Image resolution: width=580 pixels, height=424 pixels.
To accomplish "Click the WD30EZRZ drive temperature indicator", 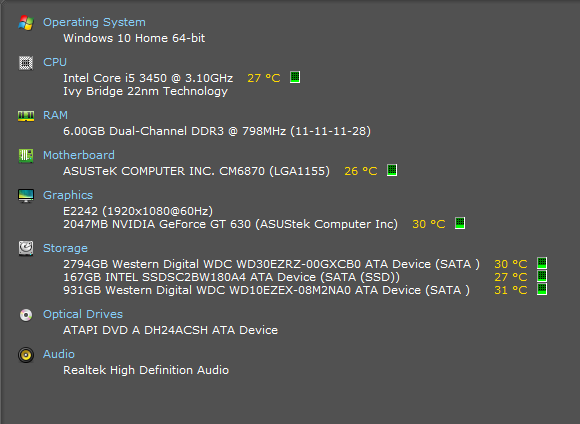I will pos(542,263).
